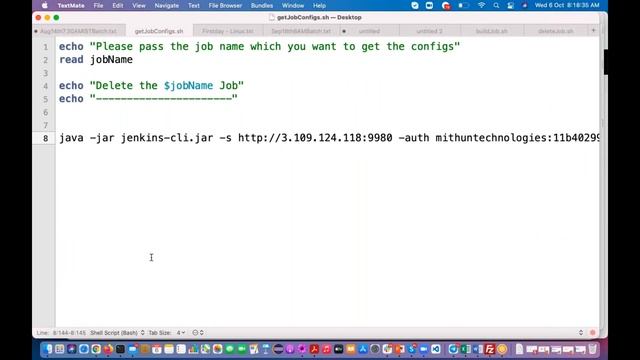
Task: Switch to the Aug14th7:30AMISTBatch.txt tab
Action: click(78, 31)
